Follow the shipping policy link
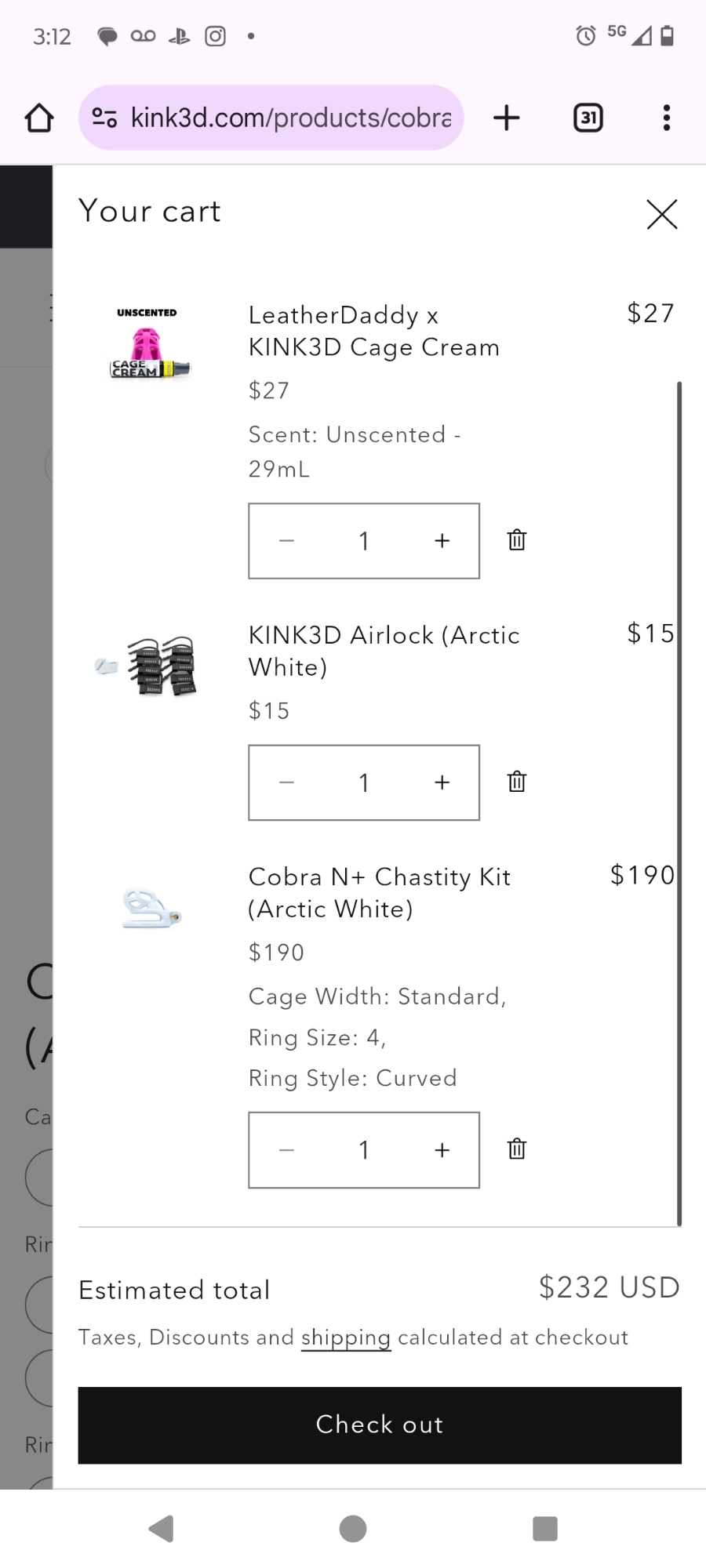 345,1338
